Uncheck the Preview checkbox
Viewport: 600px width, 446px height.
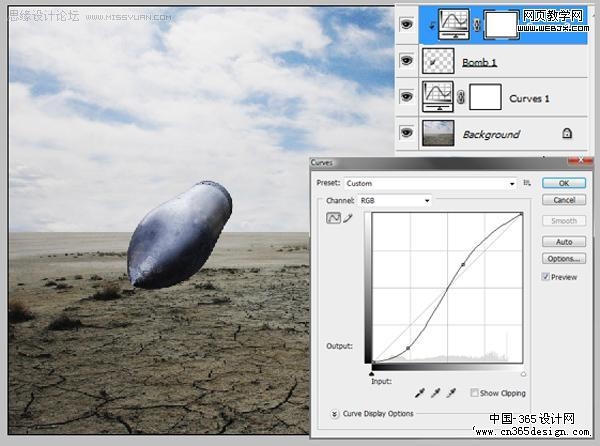coord(546,277)
